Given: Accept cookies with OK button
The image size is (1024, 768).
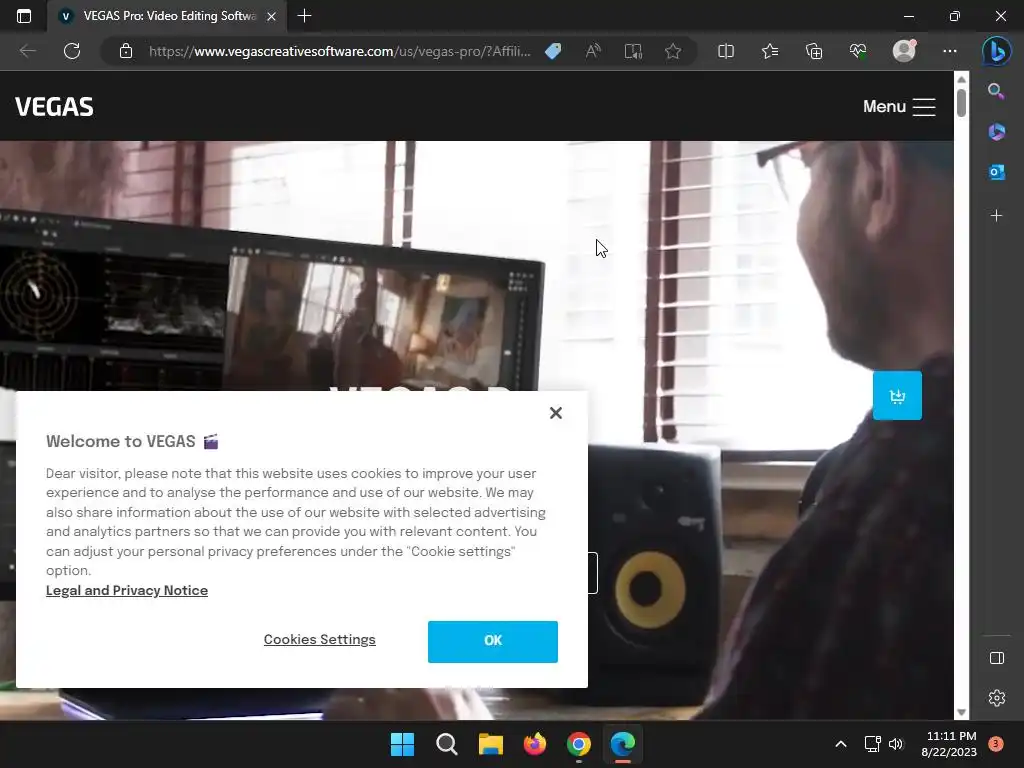Looking at the screenshot, I should [492, 641].
